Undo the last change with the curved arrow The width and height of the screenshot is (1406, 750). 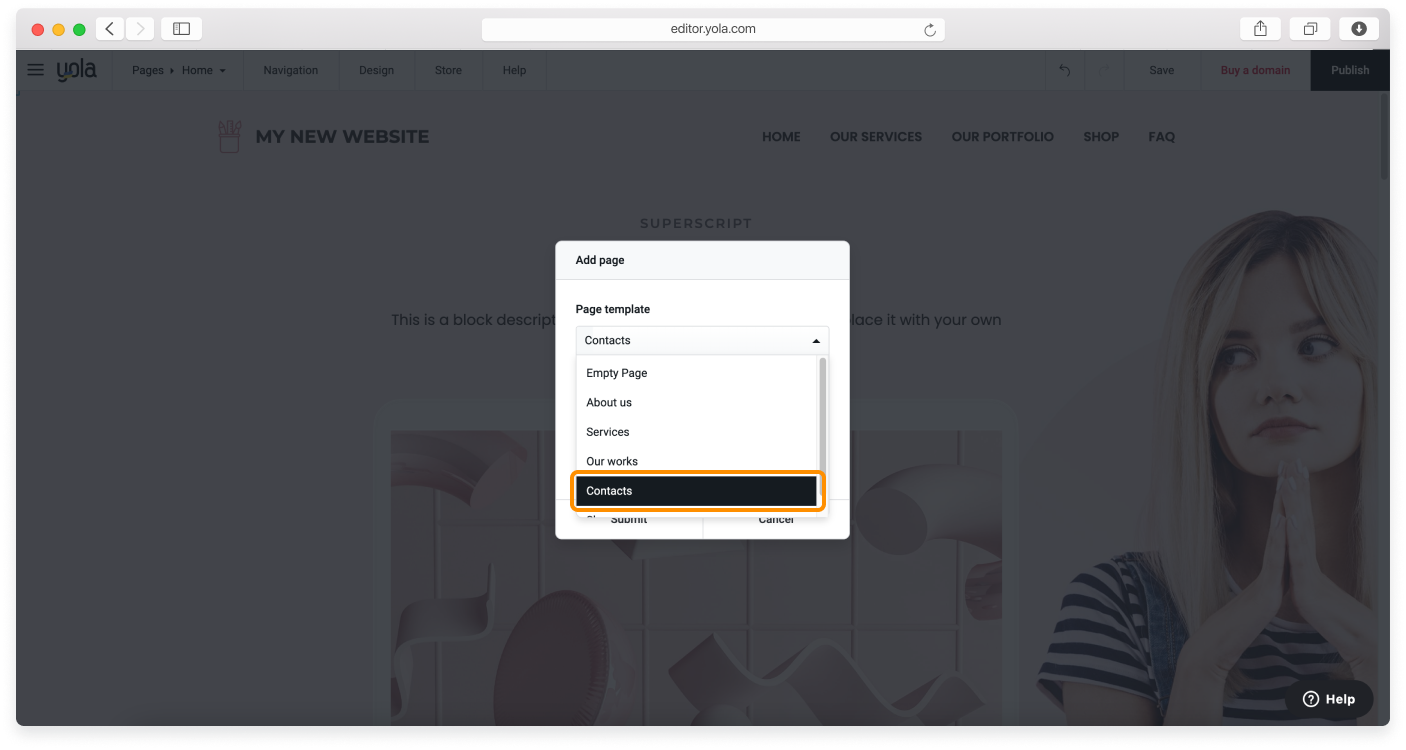point(1064,70)
